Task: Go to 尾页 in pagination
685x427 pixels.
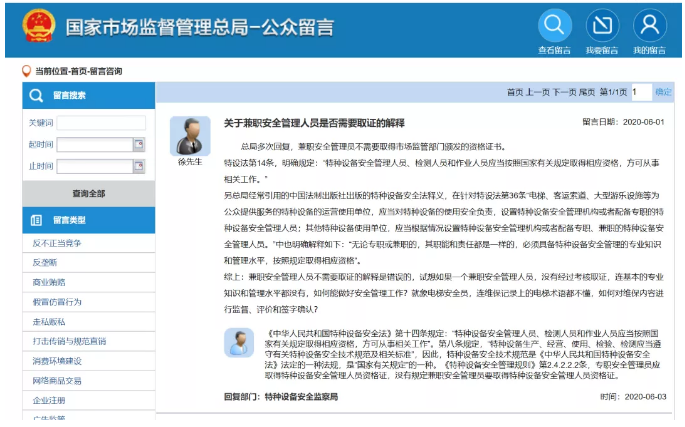Action: [x=587, y=92]
